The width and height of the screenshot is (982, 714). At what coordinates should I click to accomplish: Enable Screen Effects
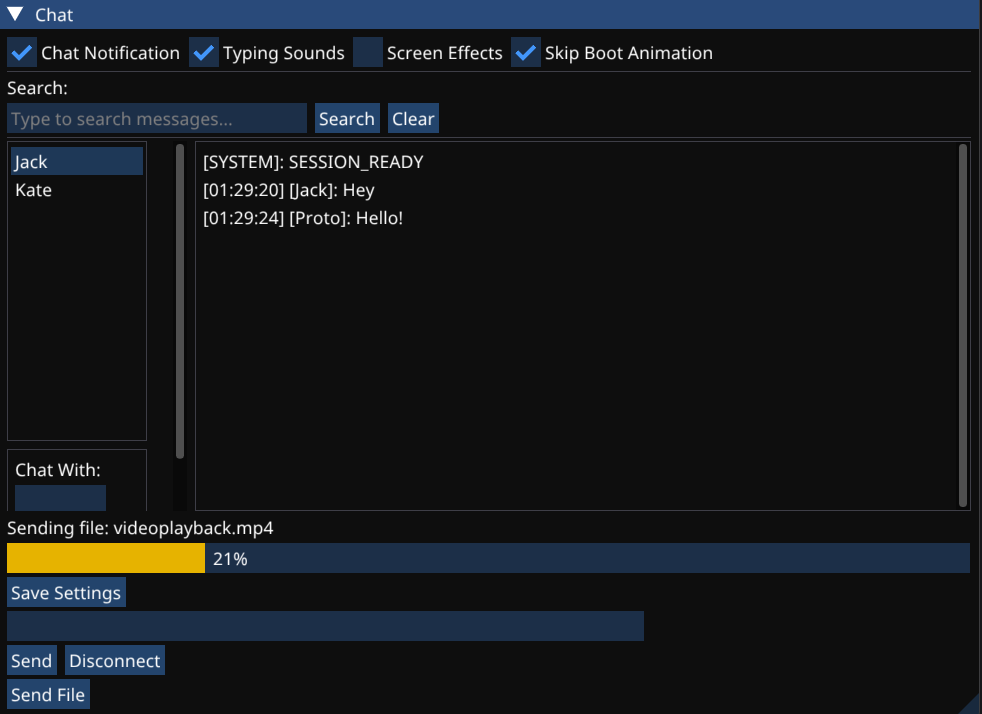point(367,52)
